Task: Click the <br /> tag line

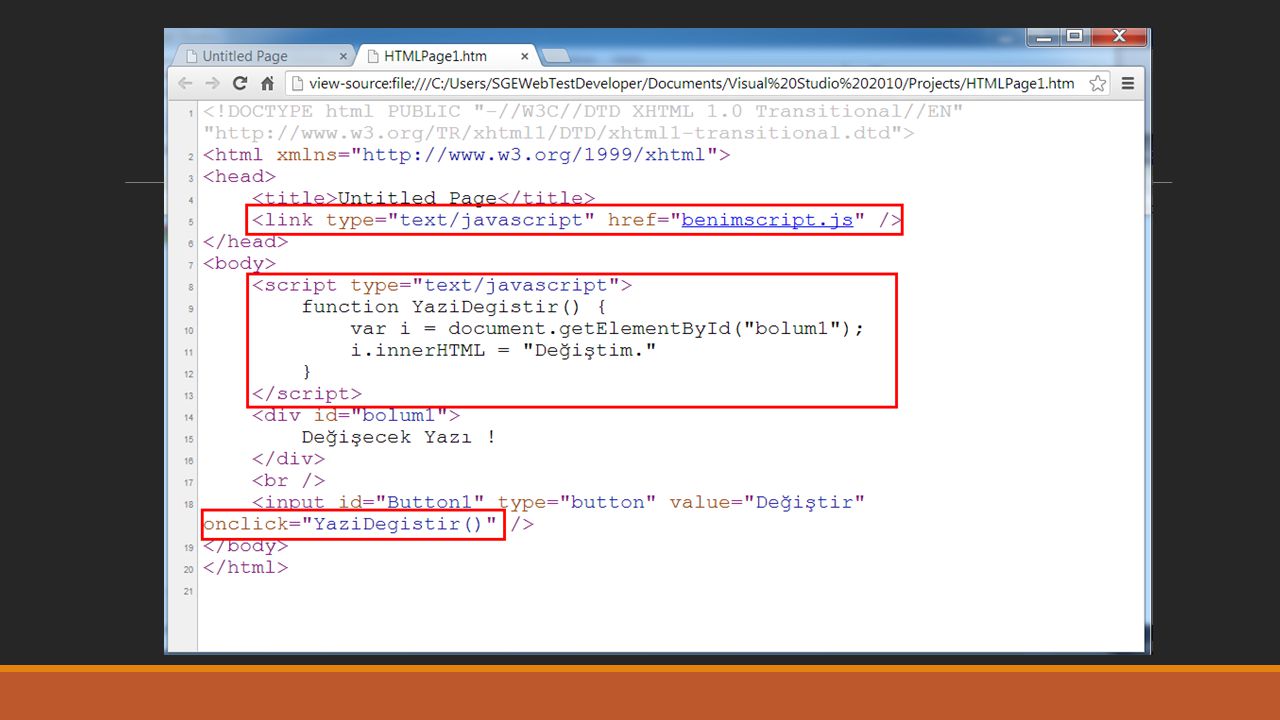Action: tap(288, 481)
